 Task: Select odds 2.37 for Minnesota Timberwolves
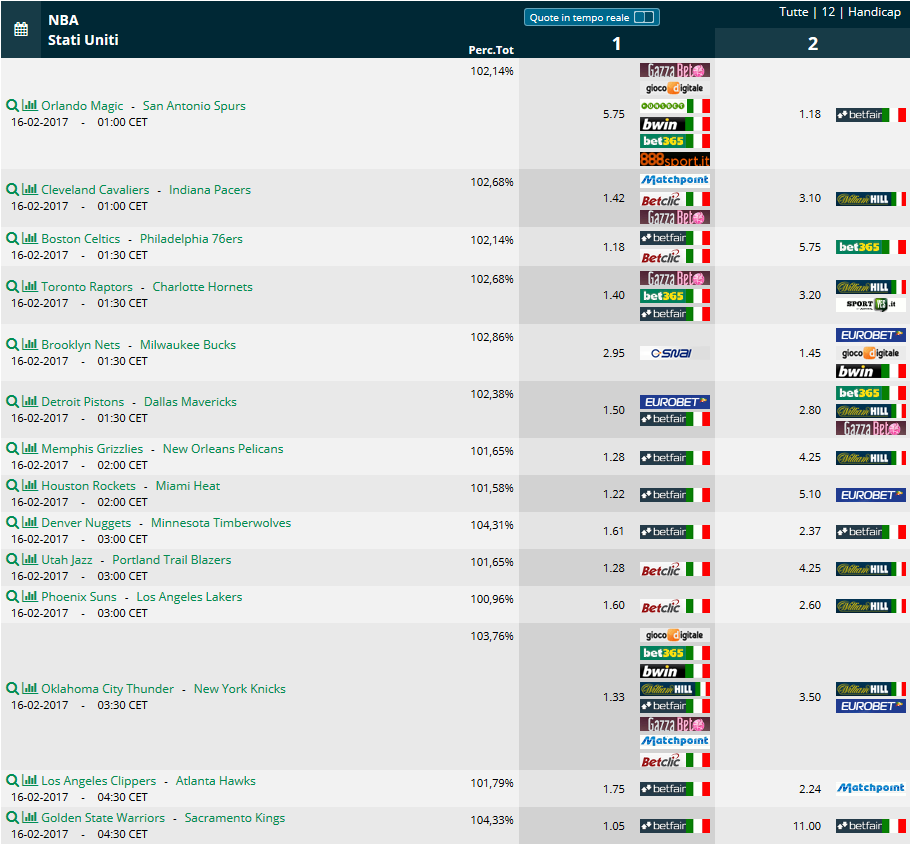810,531
